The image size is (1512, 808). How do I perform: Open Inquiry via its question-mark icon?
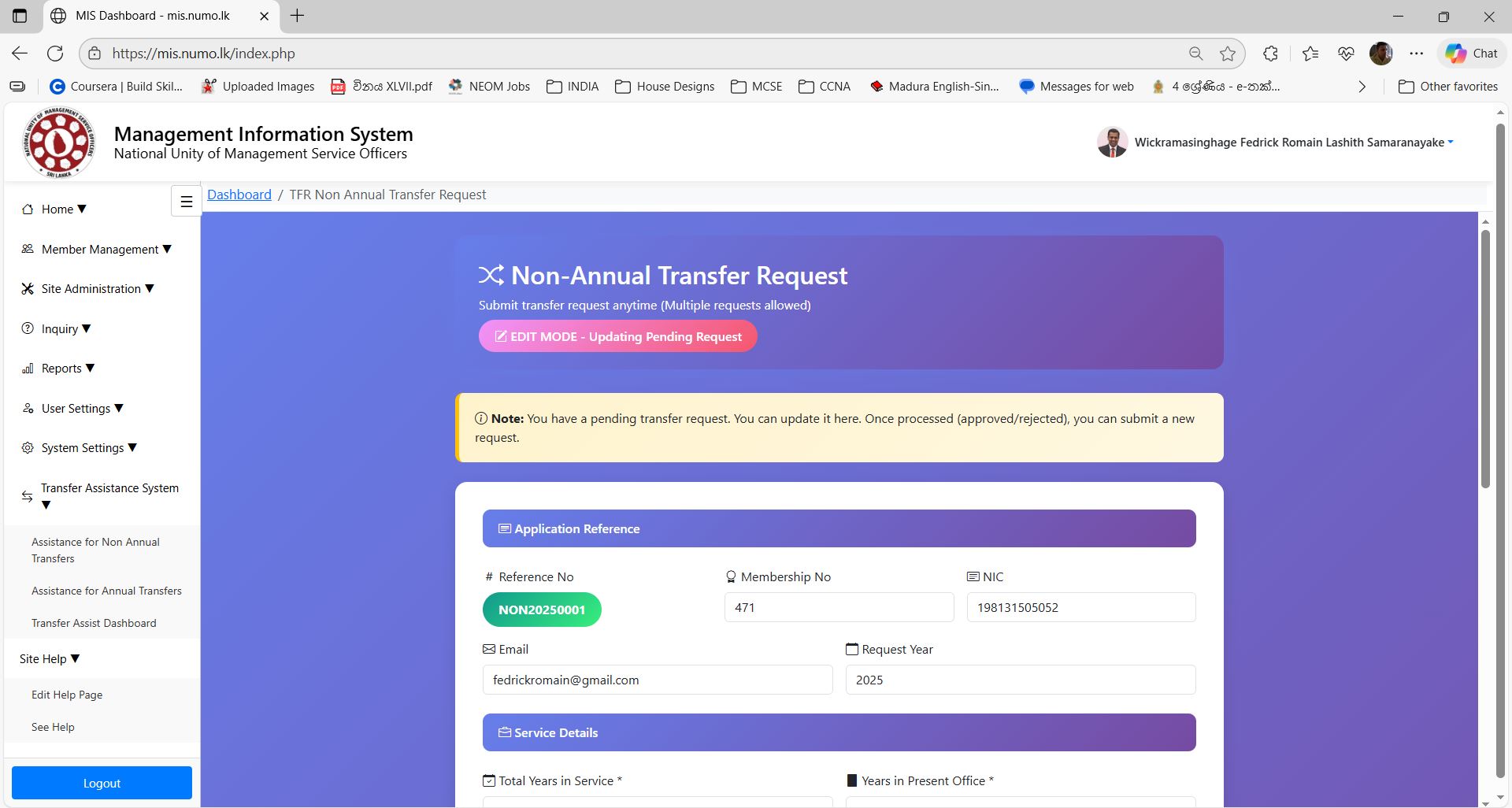tap(26, 328)
